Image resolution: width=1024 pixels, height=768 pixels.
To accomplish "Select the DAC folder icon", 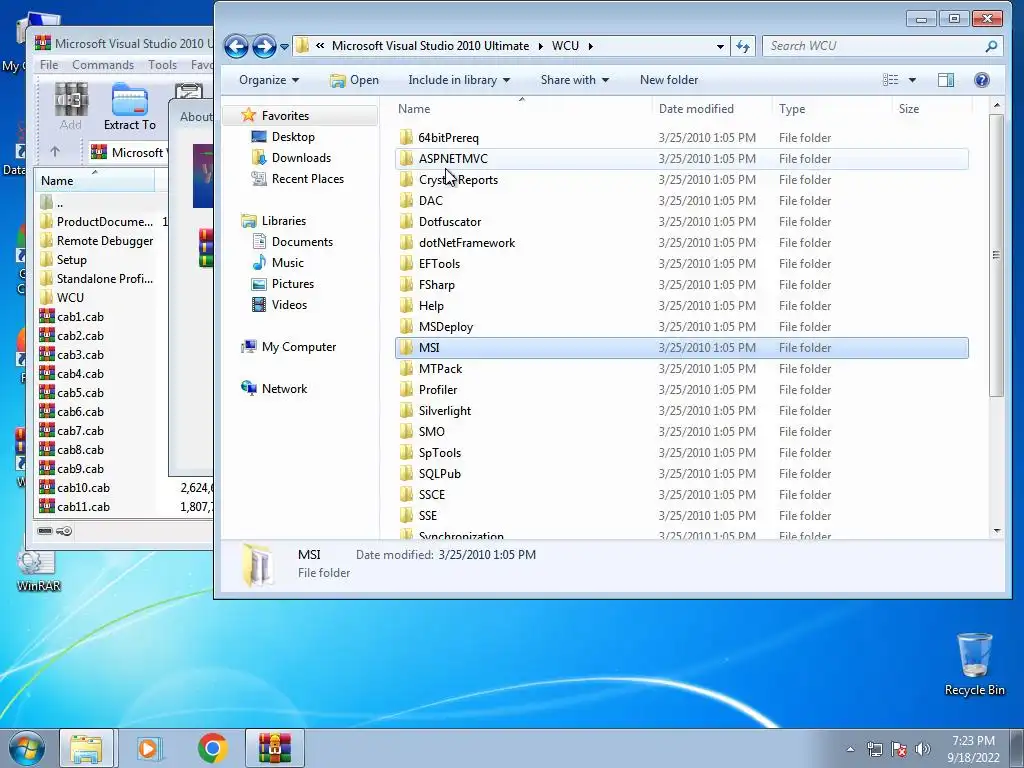I will (406, 200).
